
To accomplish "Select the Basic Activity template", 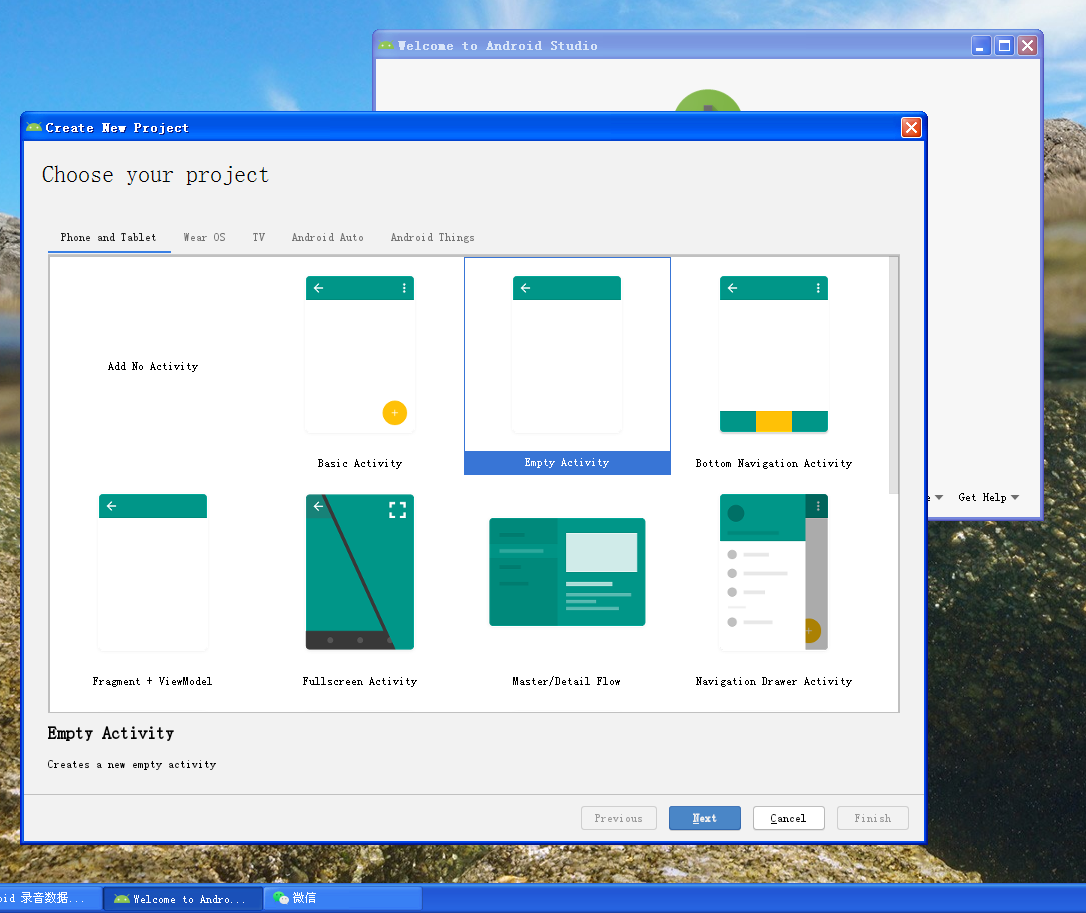I will tap(359, 366).
